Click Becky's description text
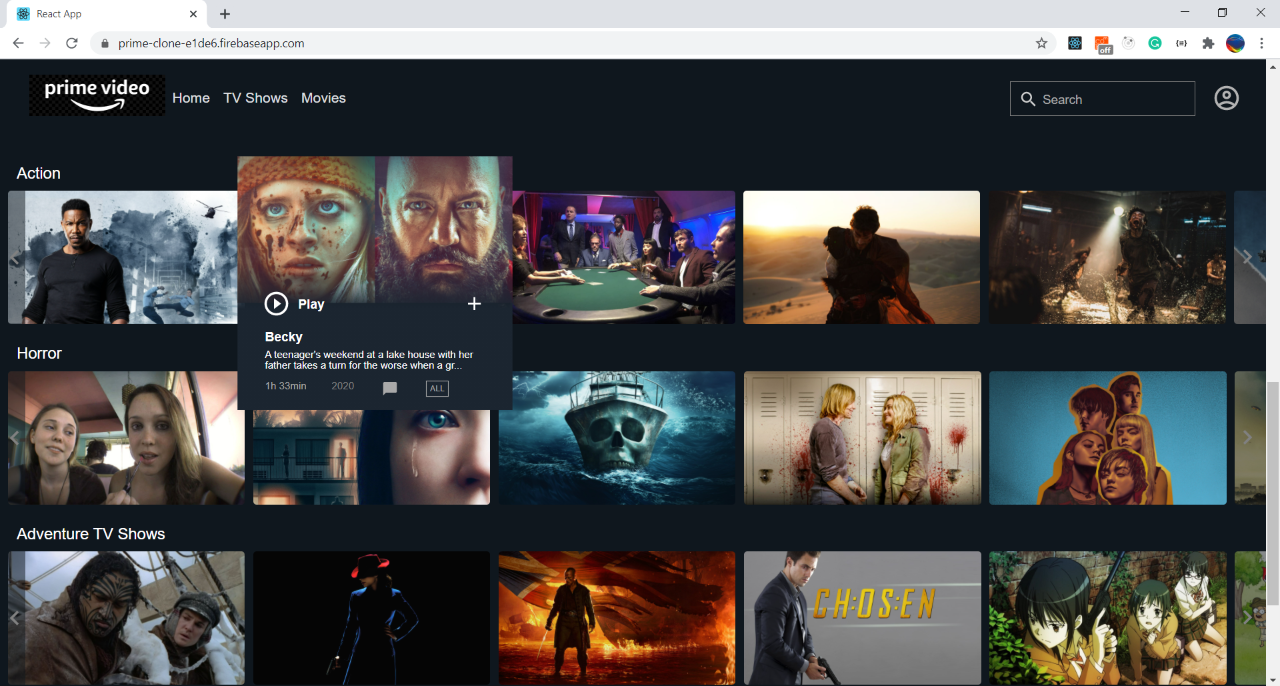Screen dimensions: 1280x686 coord(369,360)
